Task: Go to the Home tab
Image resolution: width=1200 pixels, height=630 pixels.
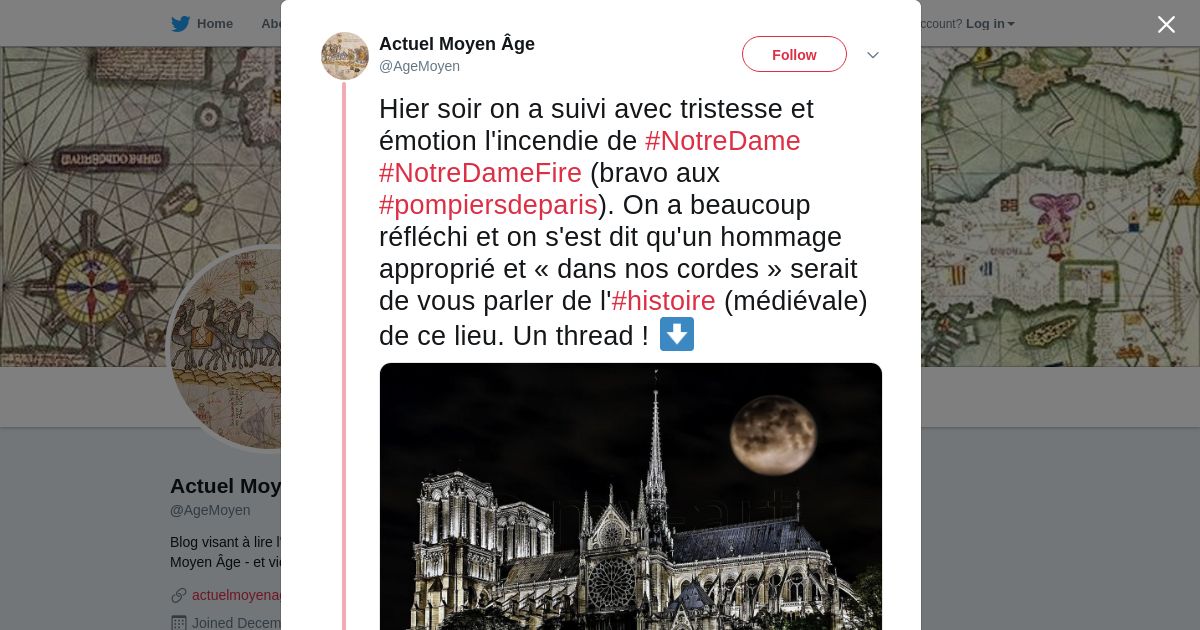Action: click(215, 24)
